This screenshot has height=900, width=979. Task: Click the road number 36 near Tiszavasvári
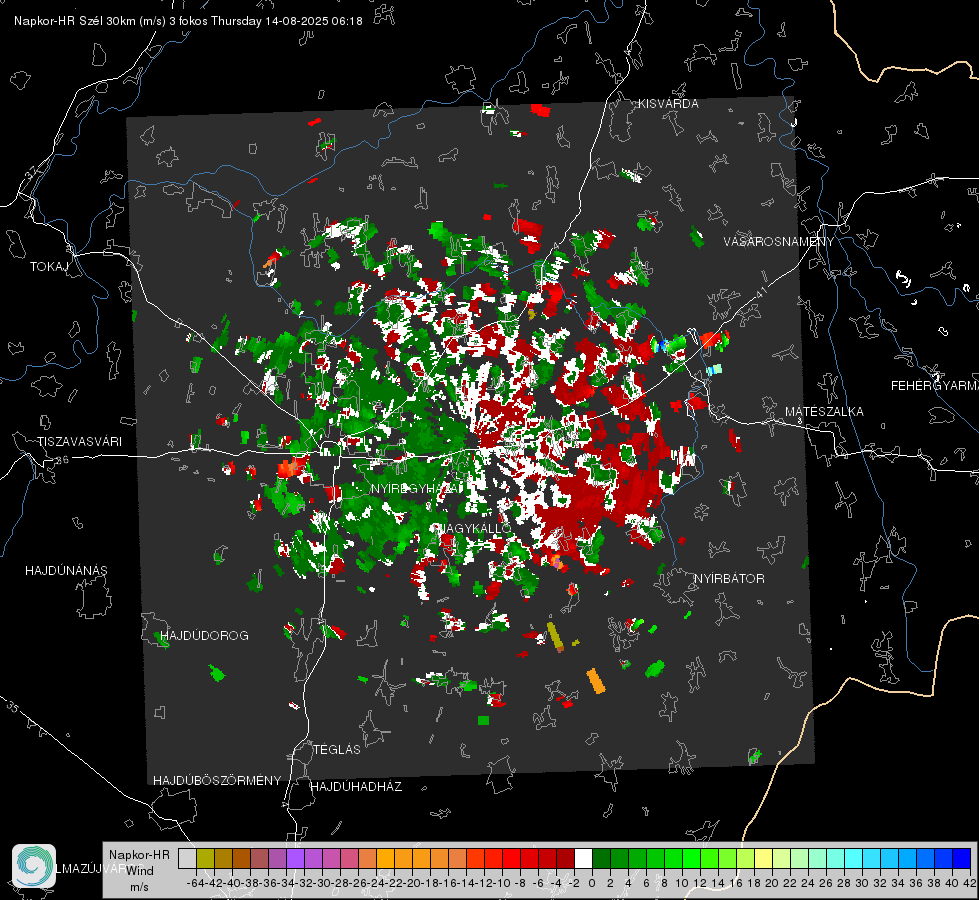tap(62, 460)
